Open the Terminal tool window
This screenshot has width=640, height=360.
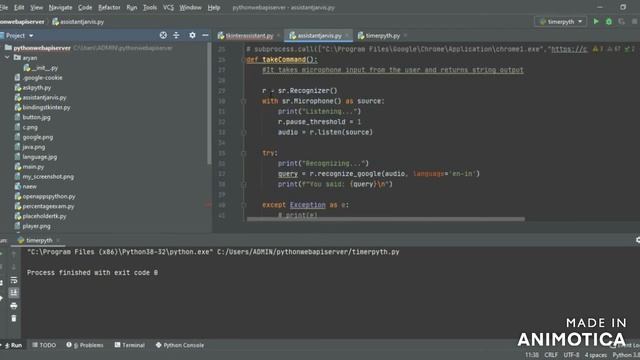[130, 345]
